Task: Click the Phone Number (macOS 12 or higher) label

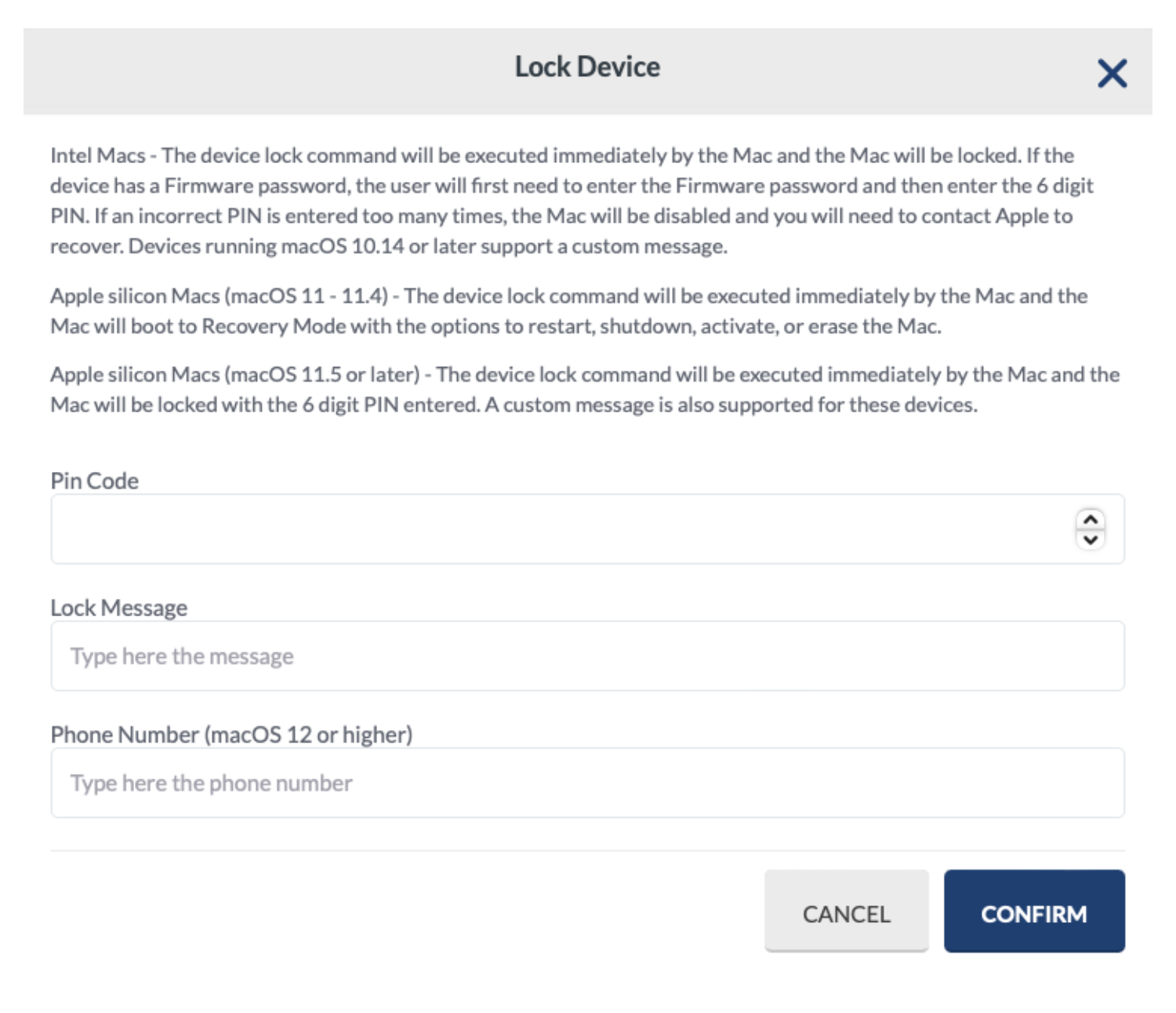Action: coord(231,735)
